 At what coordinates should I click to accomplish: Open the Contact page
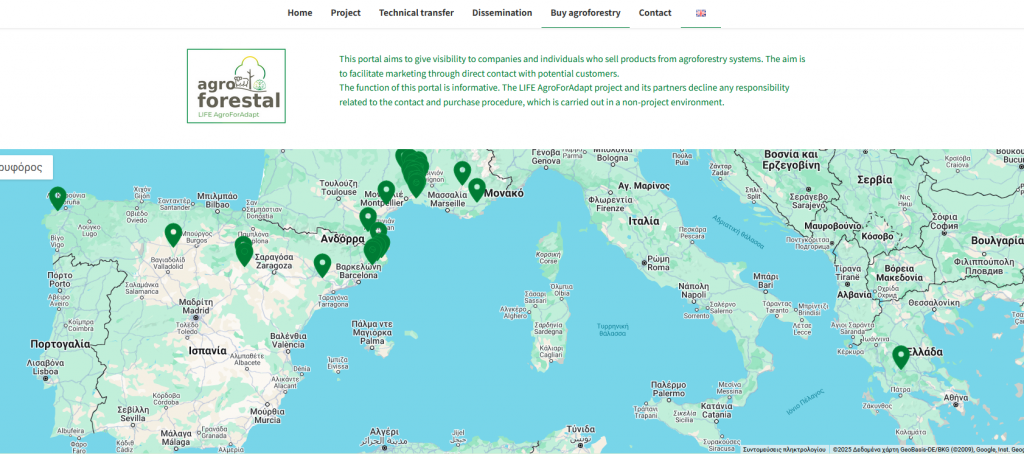click(655, 13)
